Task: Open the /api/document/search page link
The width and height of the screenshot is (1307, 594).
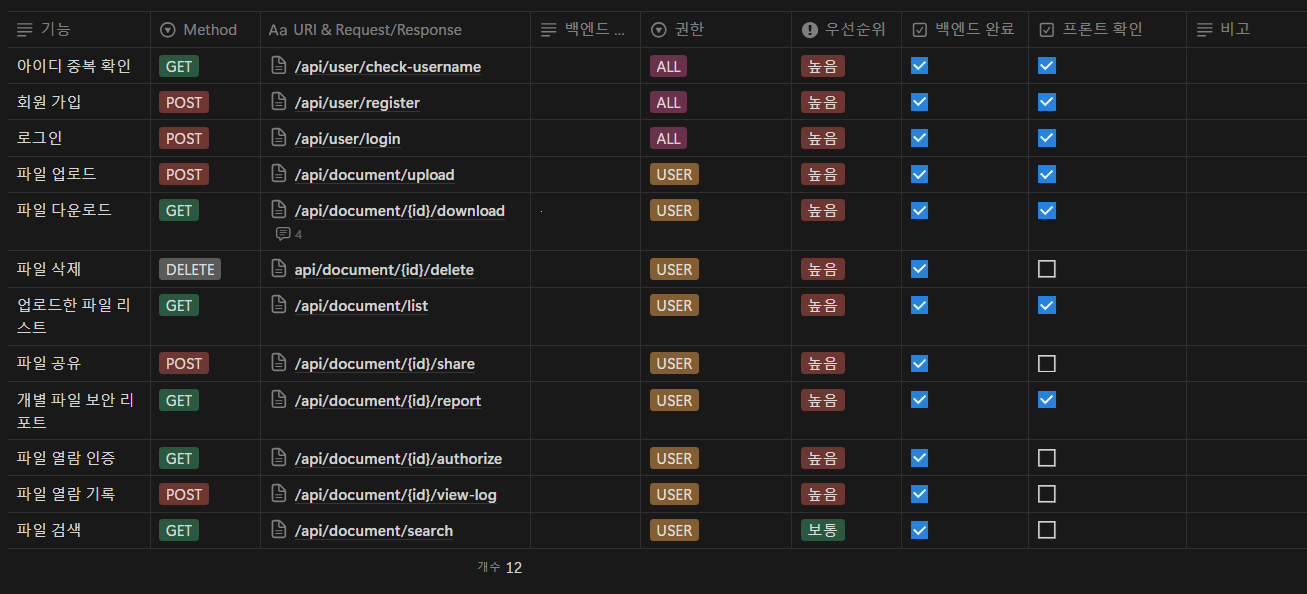Action: point(374,531)
